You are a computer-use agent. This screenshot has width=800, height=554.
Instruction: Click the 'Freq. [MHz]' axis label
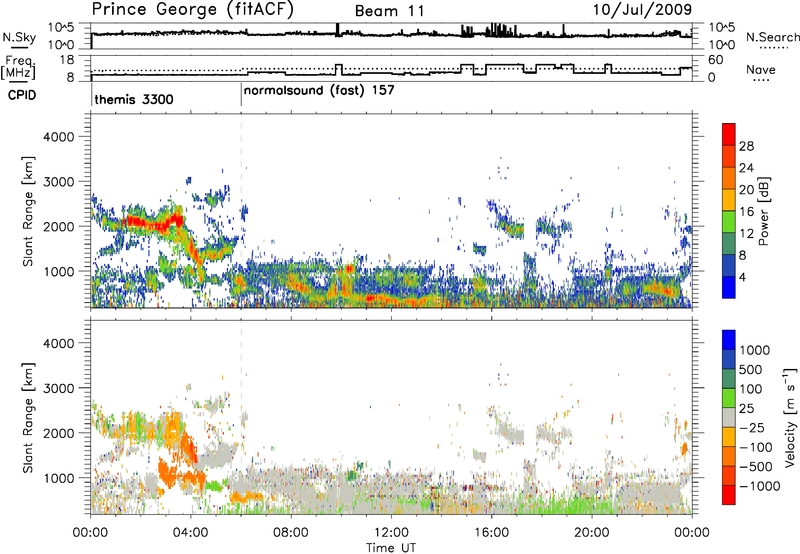point(18,68)
